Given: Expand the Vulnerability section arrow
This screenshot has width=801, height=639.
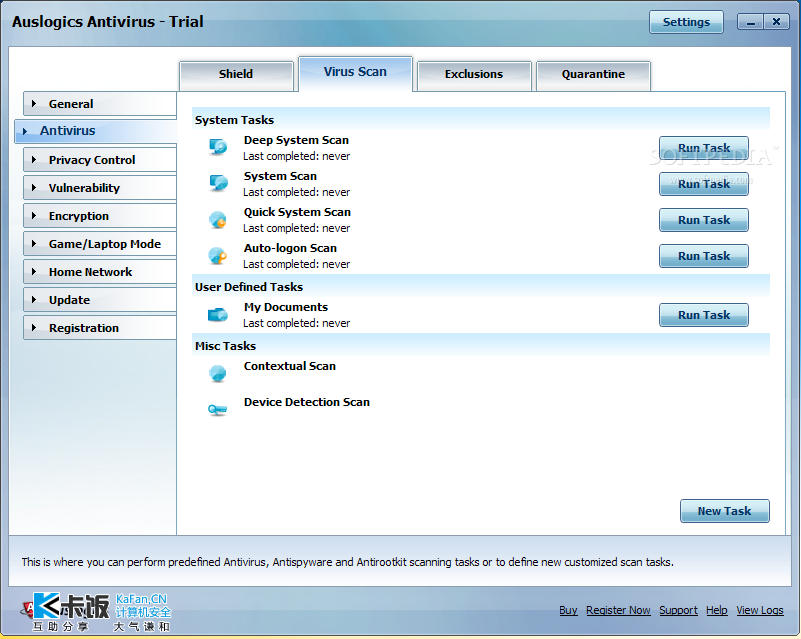Looking at the screenshot, I should 34,188.
